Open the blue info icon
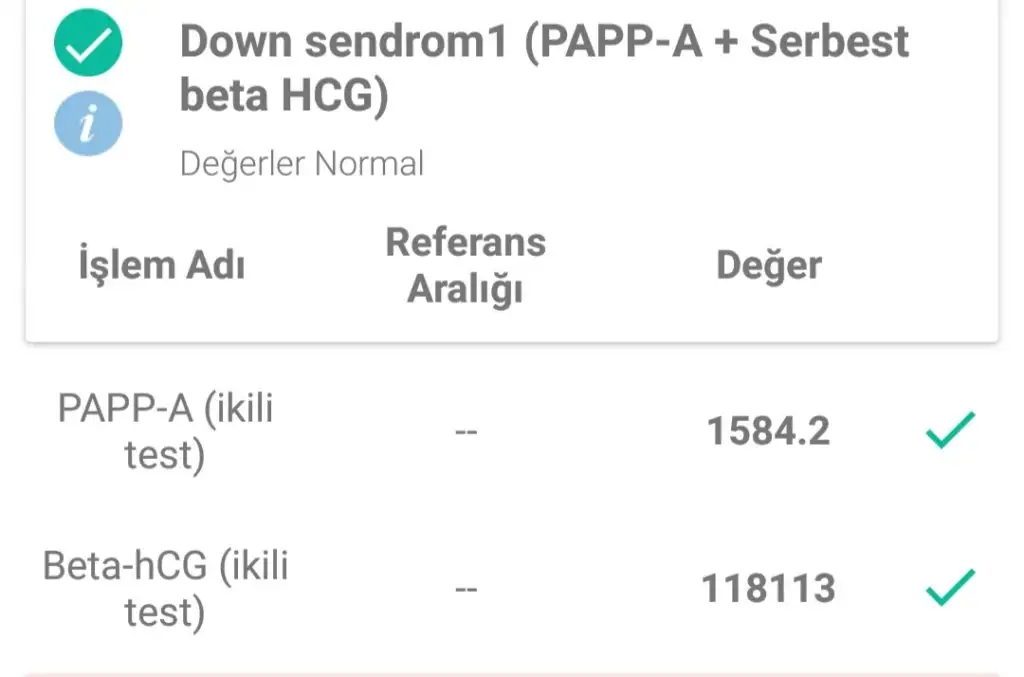The width and height of the screenshot is (1024, 677). click(88, 125)
